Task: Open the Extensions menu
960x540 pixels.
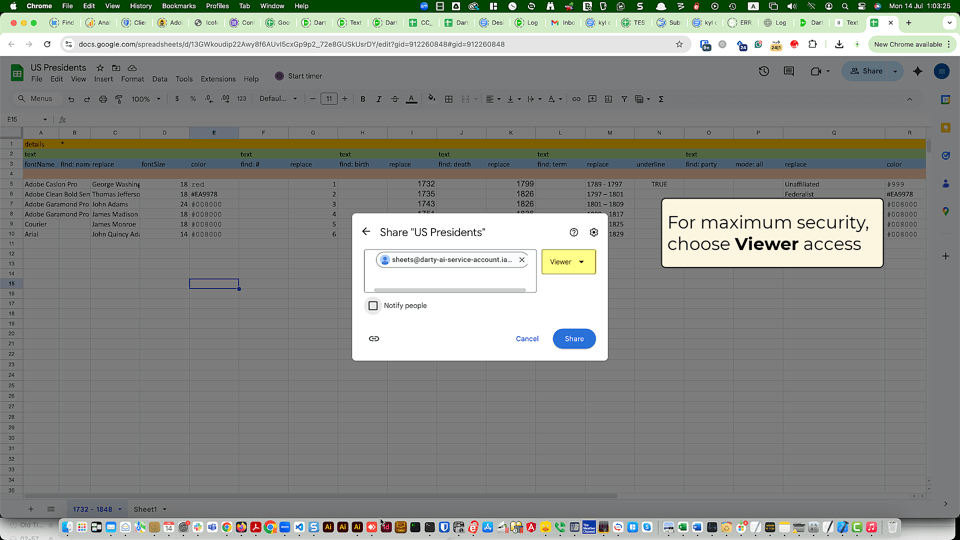Action: [x=218, y=79]
